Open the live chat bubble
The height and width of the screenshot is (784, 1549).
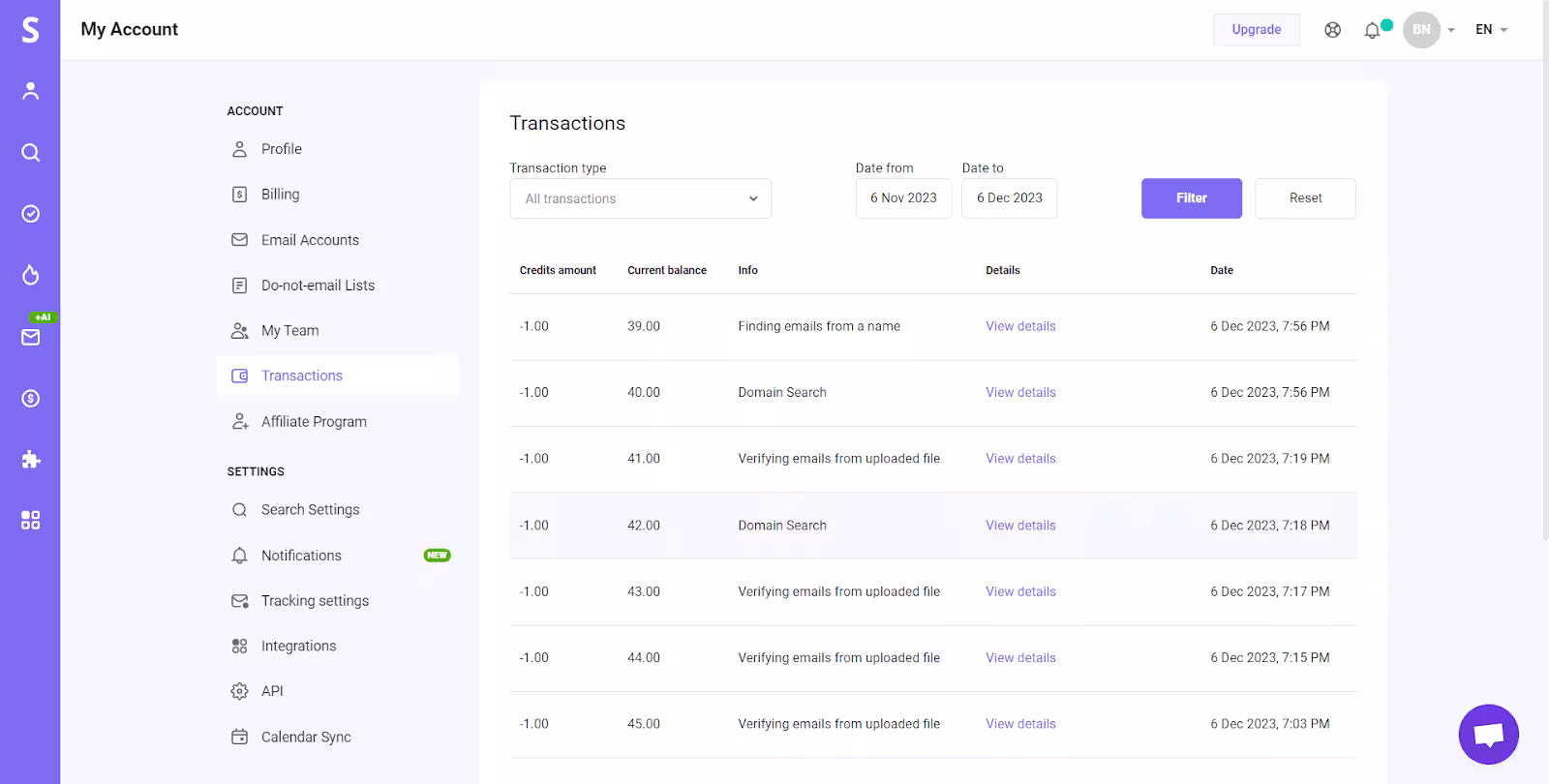[x=1488, y=735]
